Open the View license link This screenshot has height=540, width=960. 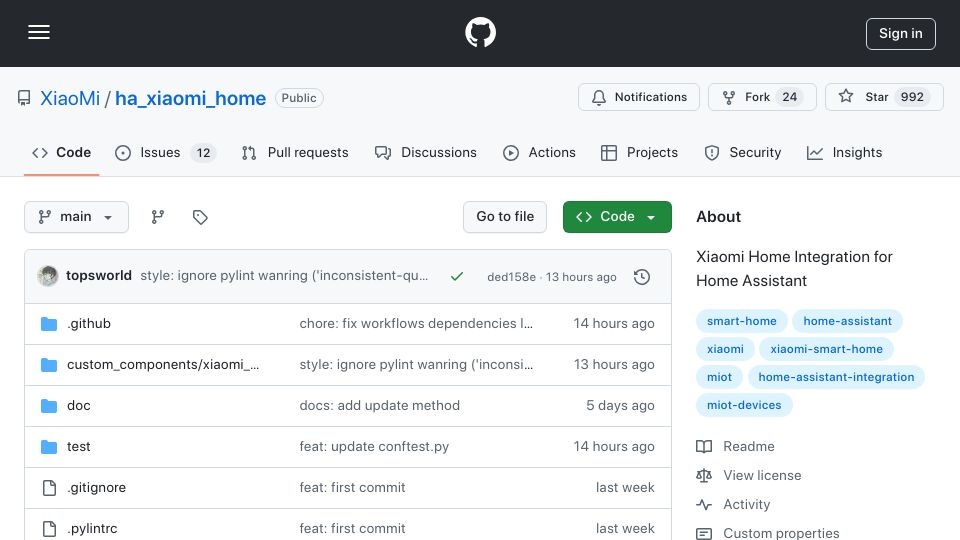(x=749, y=475)
